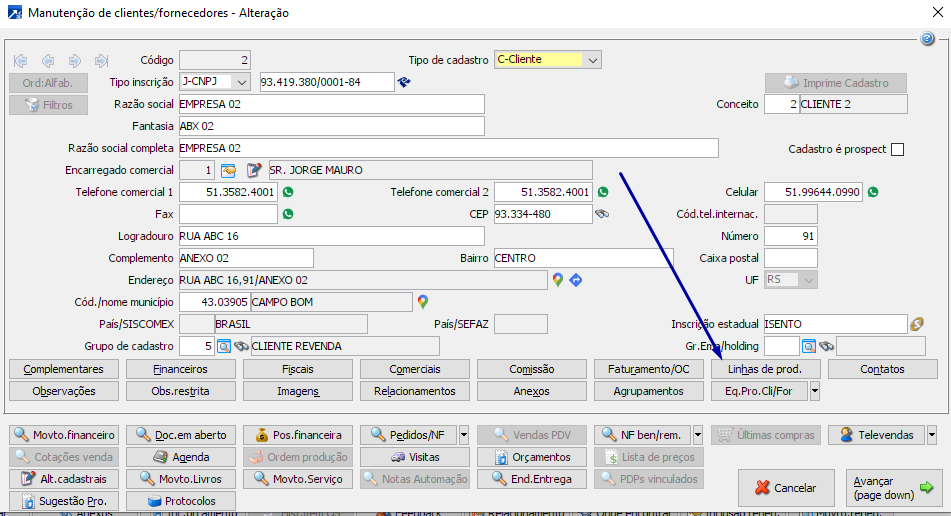The image size is (951, 516).
Task: Open WhatsApp icon beside Celular number
Action: (x=873, y=192)
